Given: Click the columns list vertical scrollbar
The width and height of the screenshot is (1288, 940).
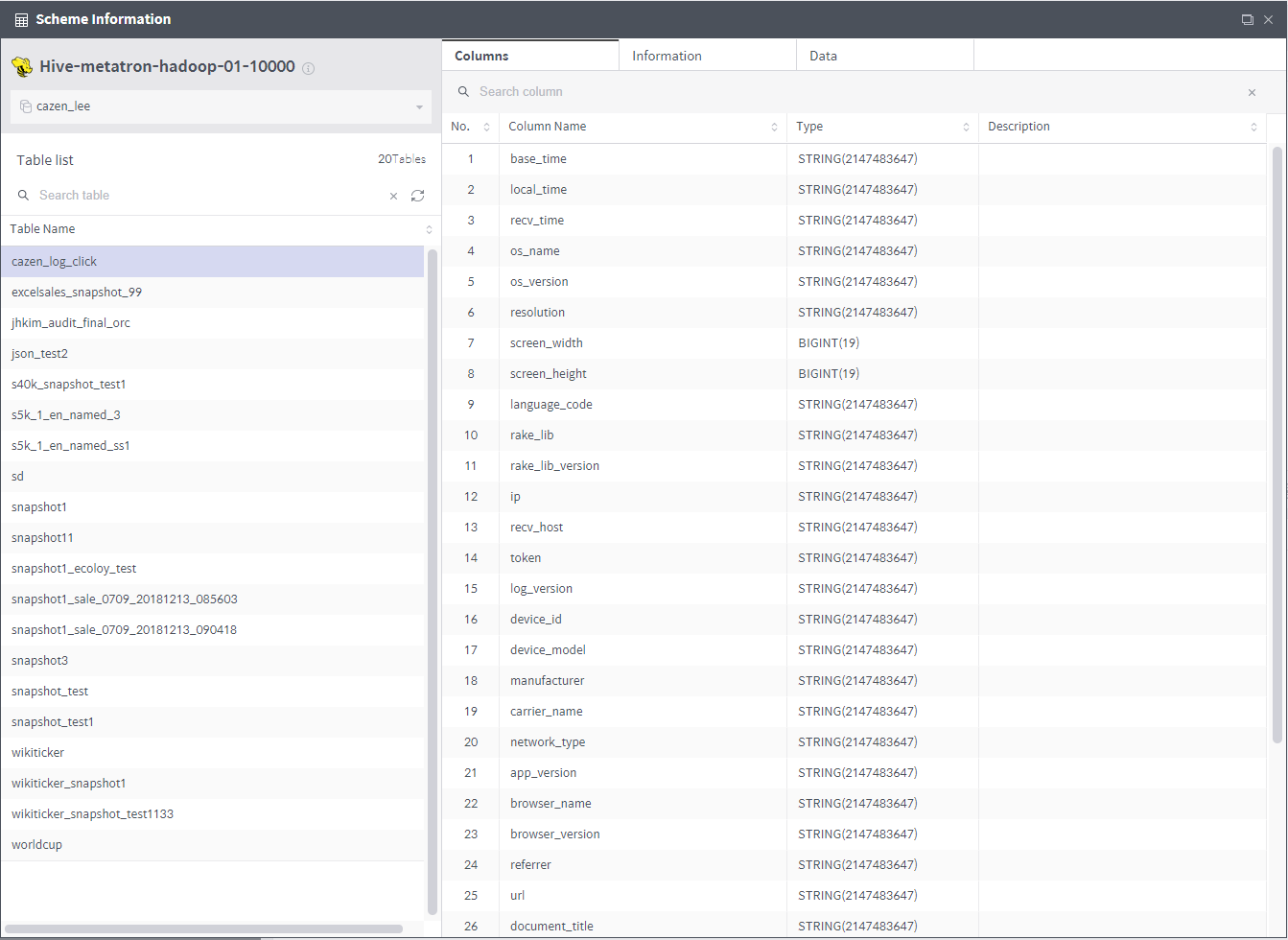Looking at the screenshot, I should pos(1276,444).
